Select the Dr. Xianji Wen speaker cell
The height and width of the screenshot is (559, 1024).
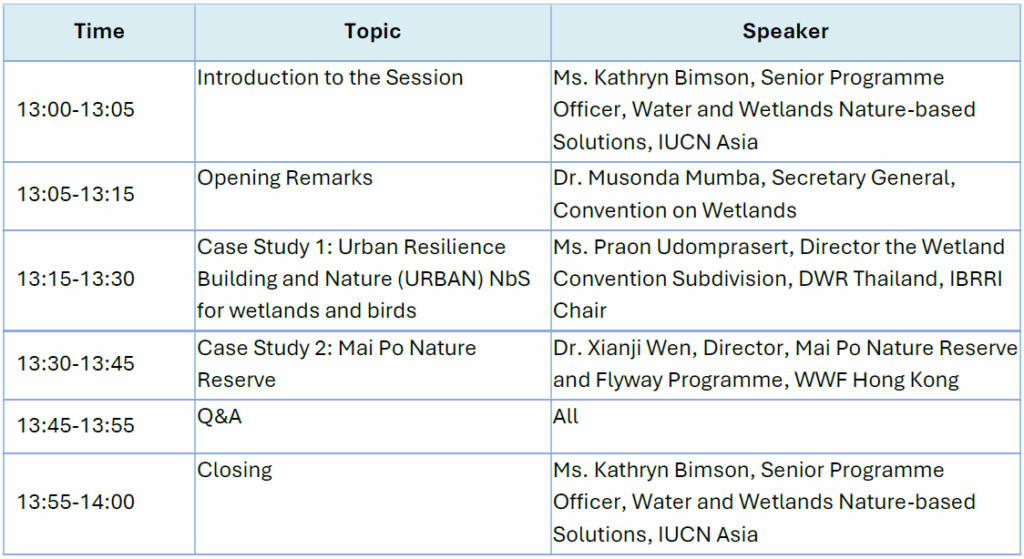click(785, 364)
